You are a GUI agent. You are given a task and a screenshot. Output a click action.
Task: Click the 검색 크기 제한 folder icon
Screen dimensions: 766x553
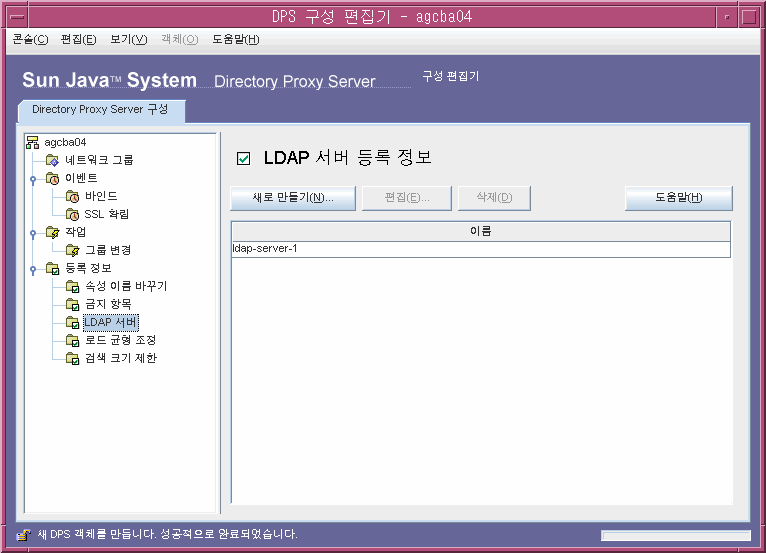[x=72, y=359]
